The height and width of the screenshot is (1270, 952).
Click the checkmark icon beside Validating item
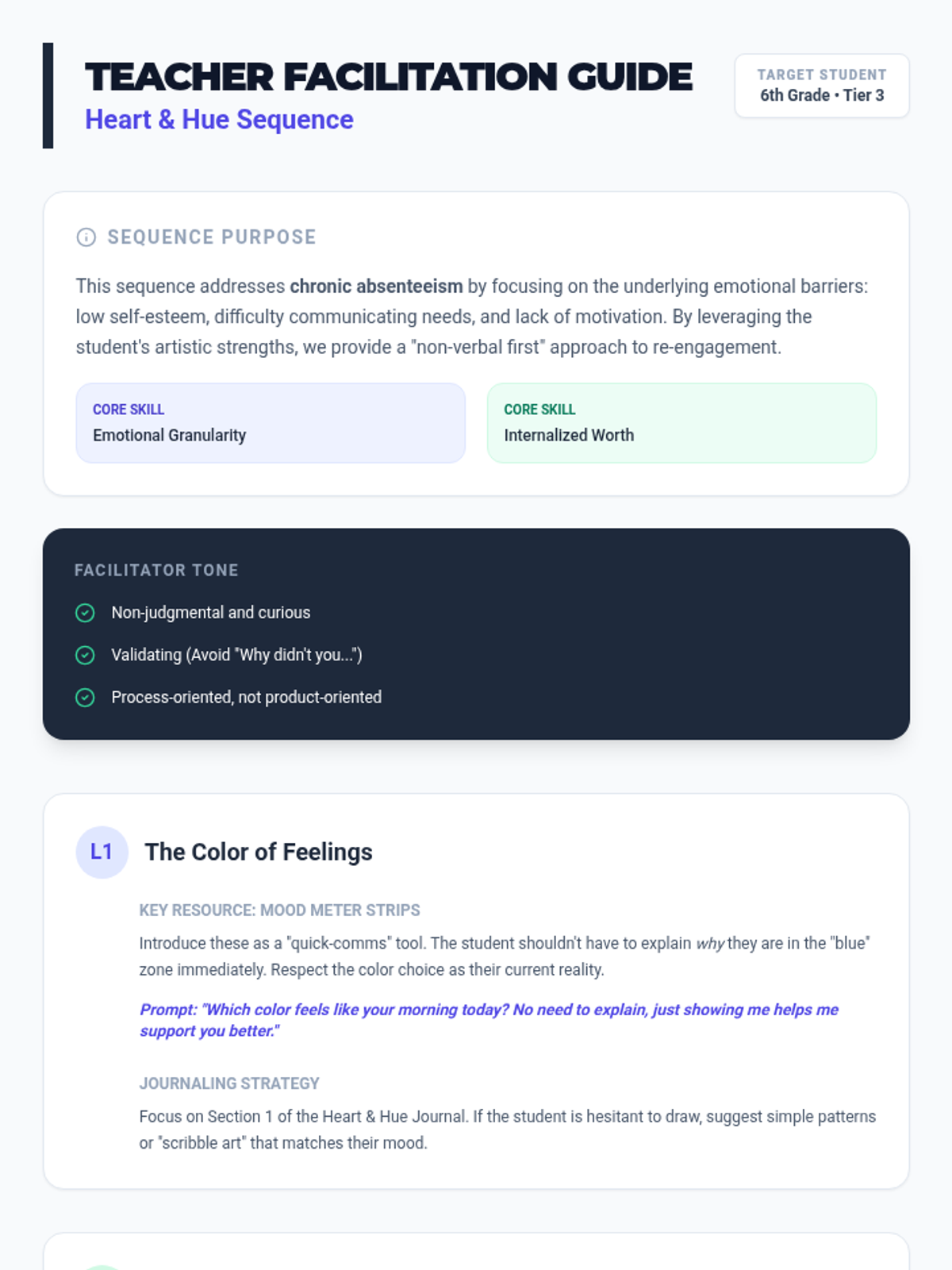click(85, 655)
